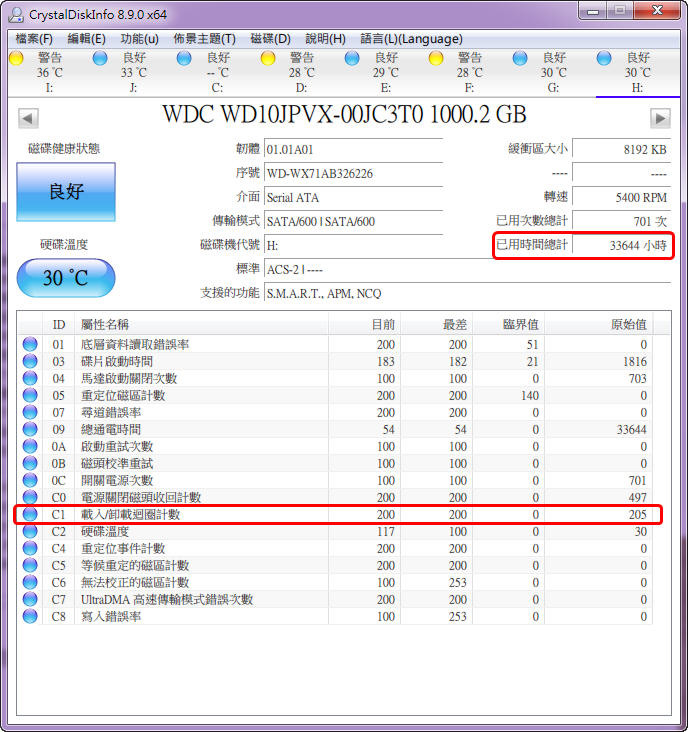The height and width of the screenshot is (732, 688).
Task: Select the 總通電時間 row
Action: (335, 429)
